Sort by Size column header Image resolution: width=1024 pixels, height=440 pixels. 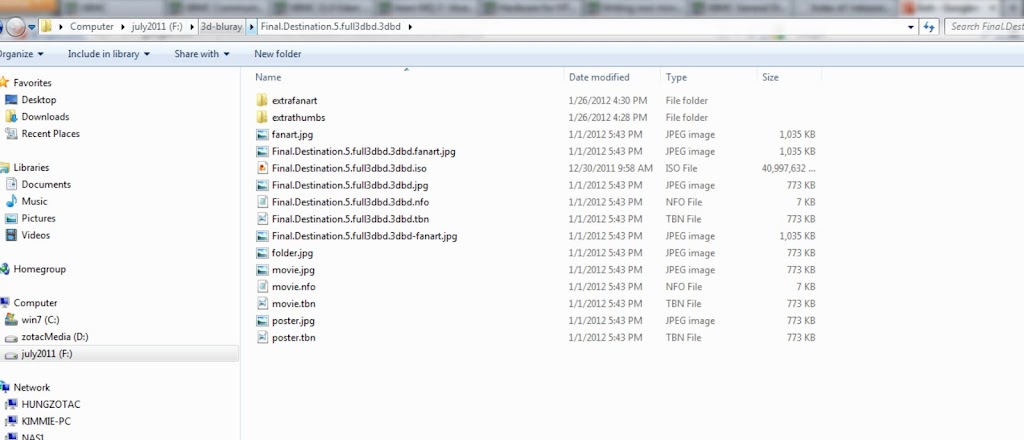(770, 77)
